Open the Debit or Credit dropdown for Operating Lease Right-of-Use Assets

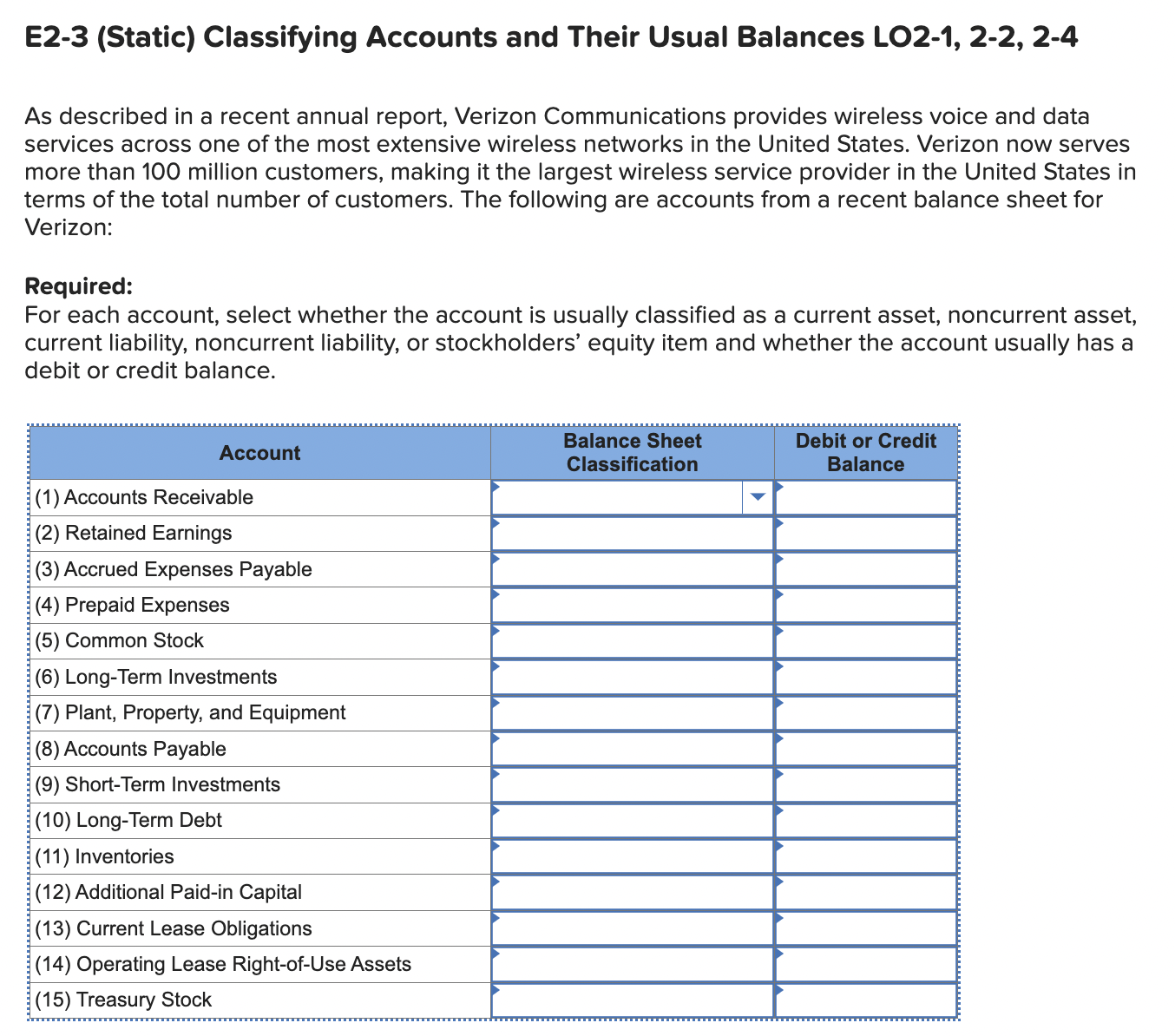(x=865, y=964)
